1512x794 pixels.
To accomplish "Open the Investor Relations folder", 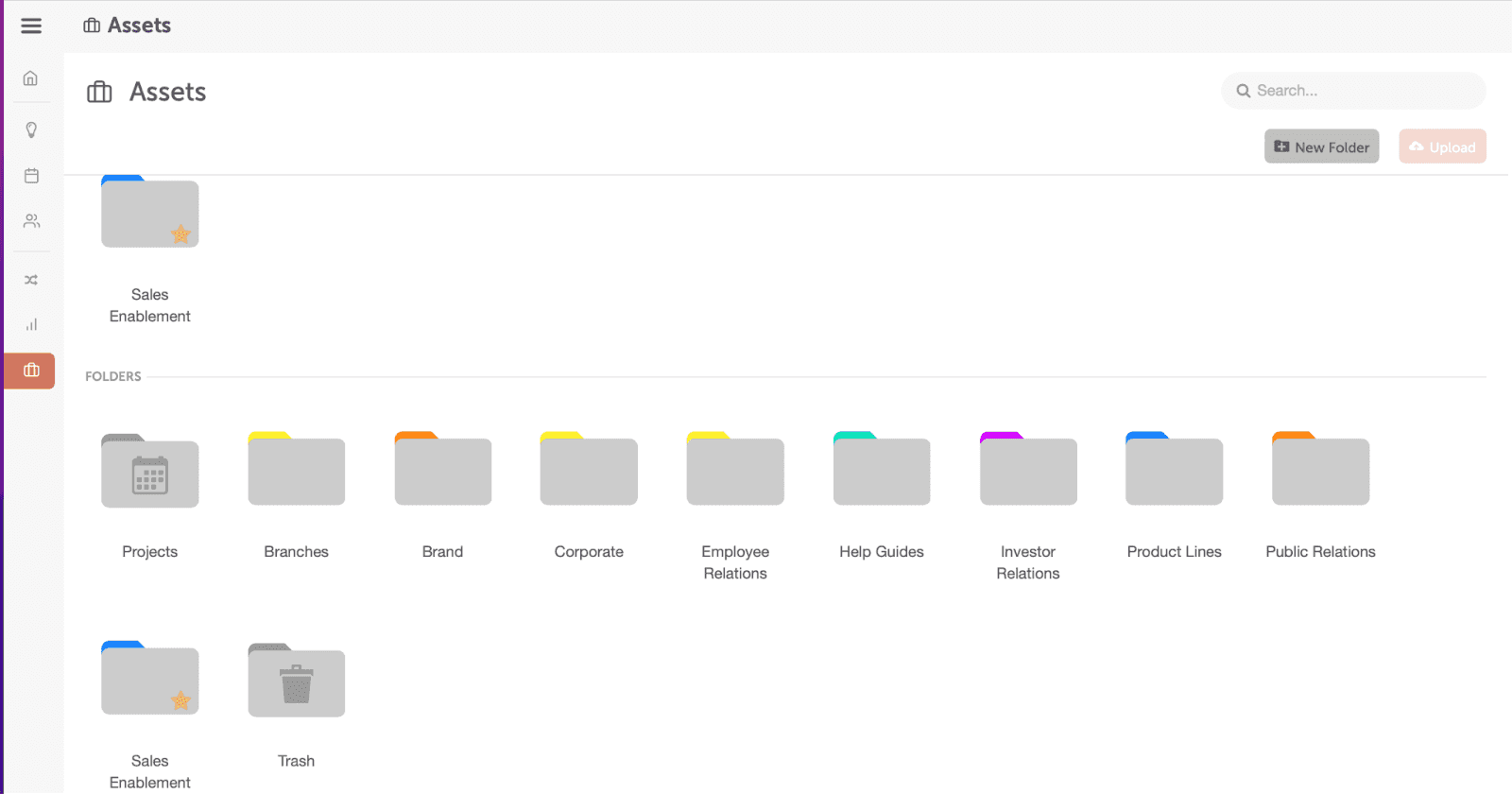I will [x=1028, y=469].
